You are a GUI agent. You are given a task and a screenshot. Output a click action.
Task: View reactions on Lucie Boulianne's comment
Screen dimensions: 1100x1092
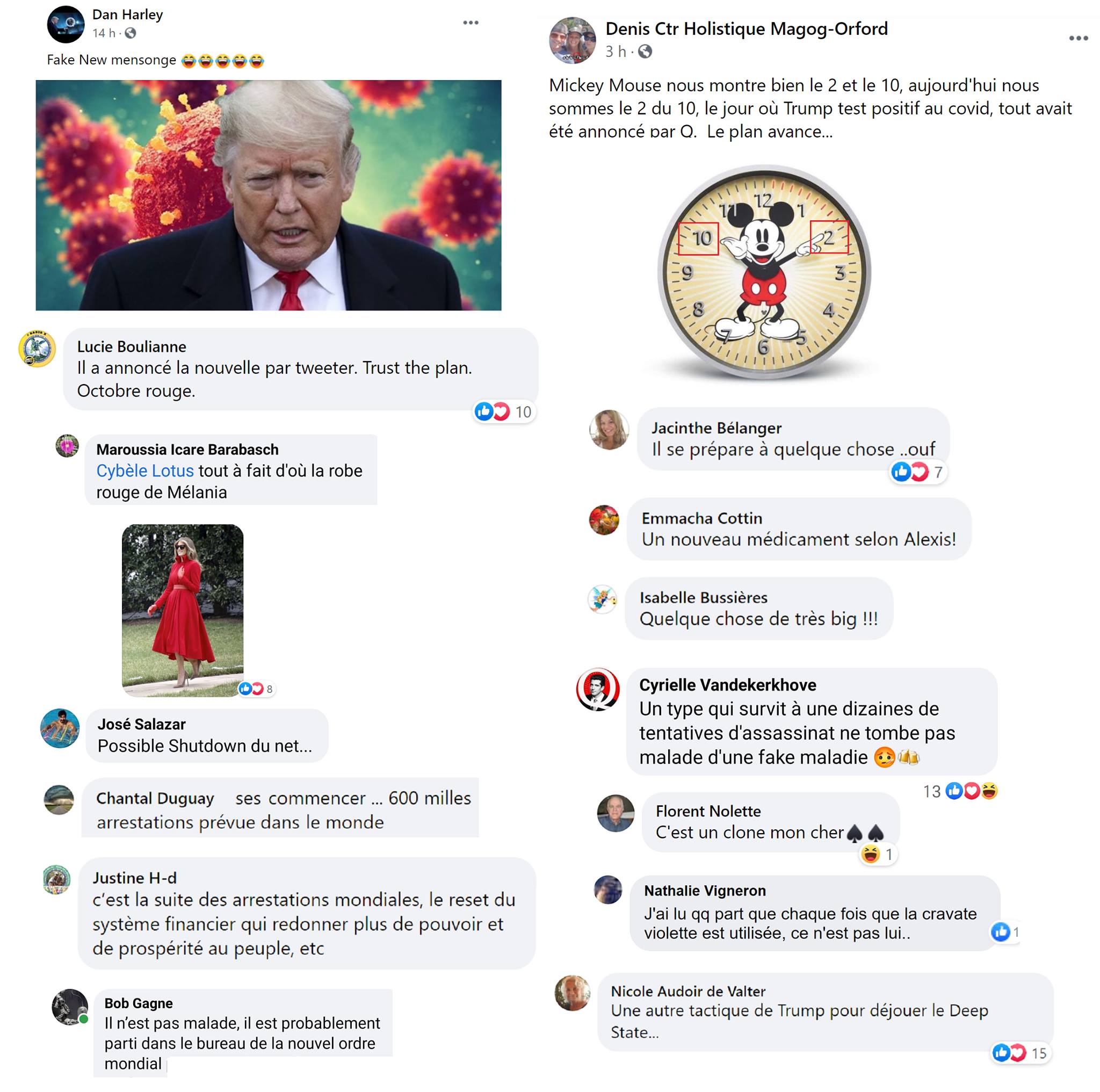coord(504,411)
